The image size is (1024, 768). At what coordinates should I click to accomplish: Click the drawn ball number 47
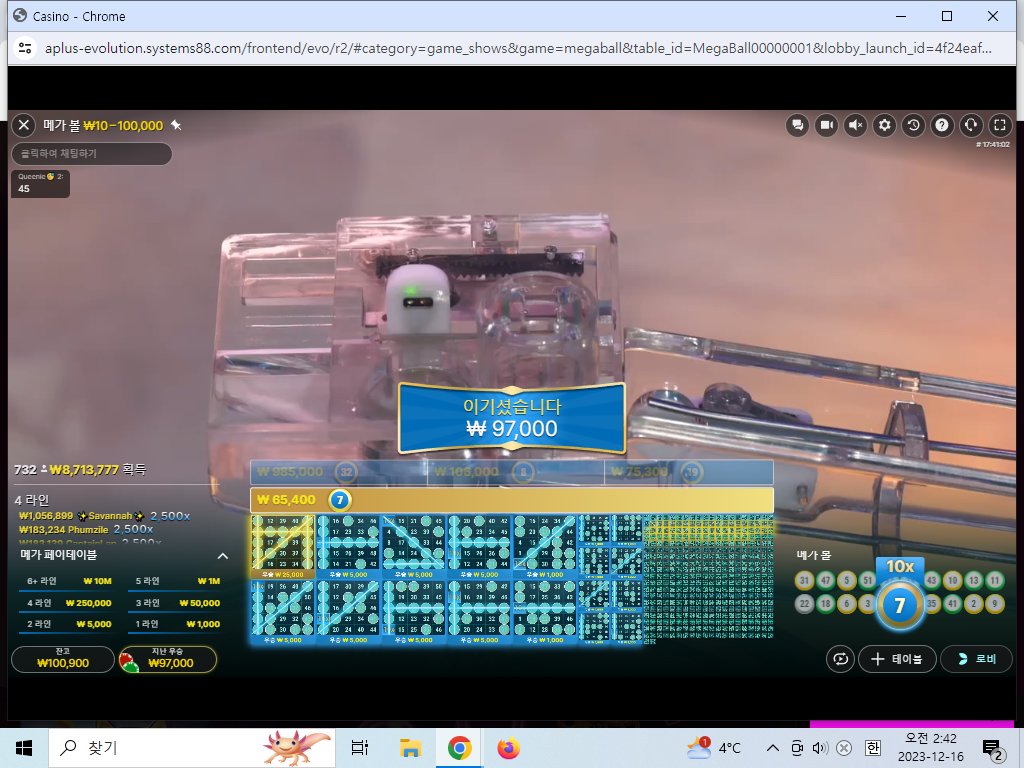click(825, 580)
